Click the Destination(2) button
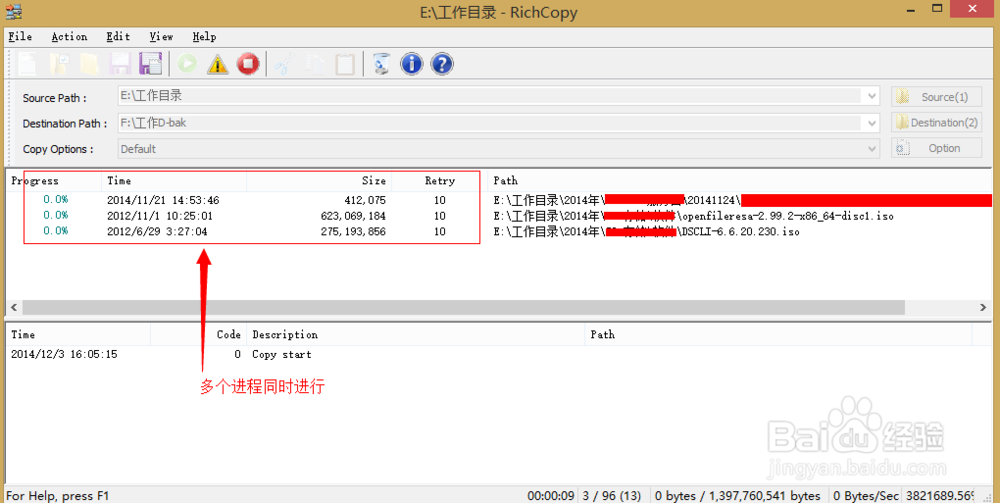This screenshot has width=1000, height=503. (x=936, y=122)
